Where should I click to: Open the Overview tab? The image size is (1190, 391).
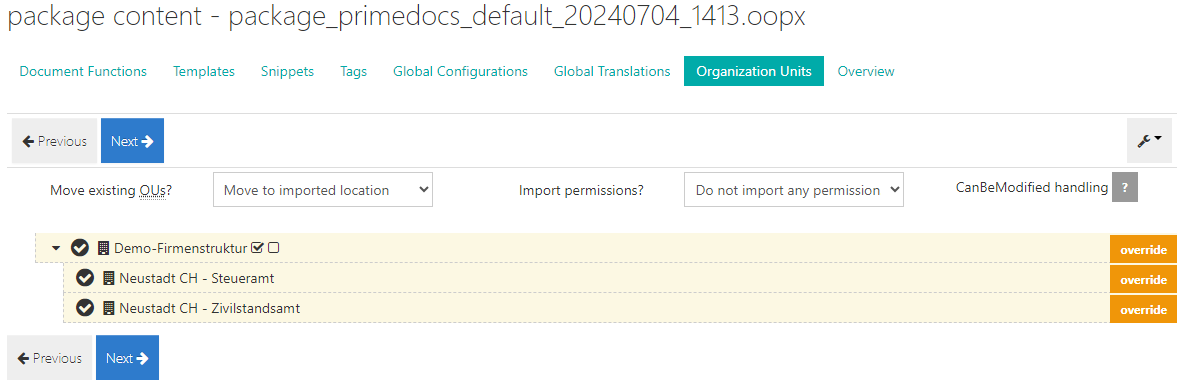pyautogui.click(x=866, y=71)
